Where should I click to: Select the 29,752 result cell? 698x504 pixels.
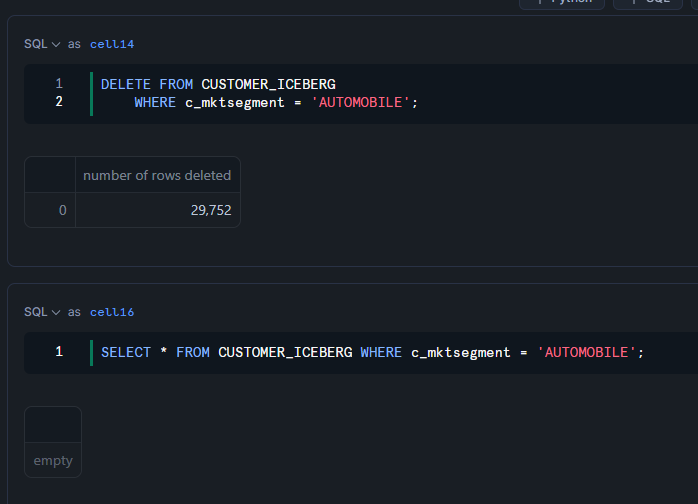(x=158, y=210)
